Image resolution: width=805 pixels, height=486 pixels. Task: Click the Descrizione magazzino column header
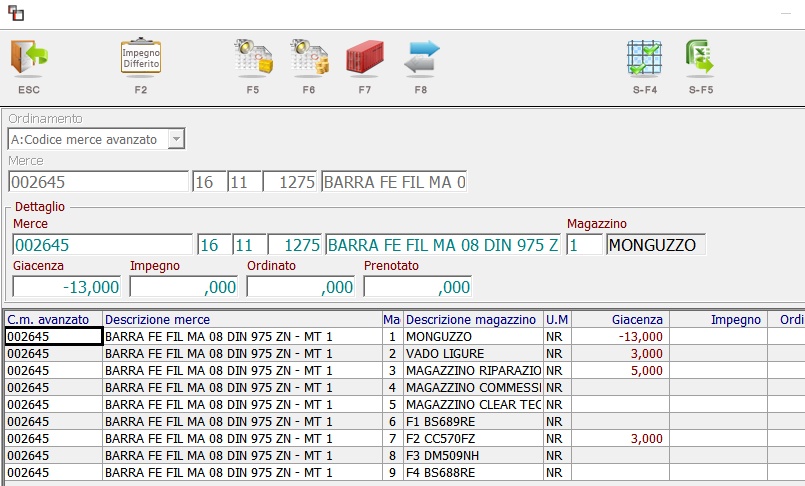coord(473,320)
